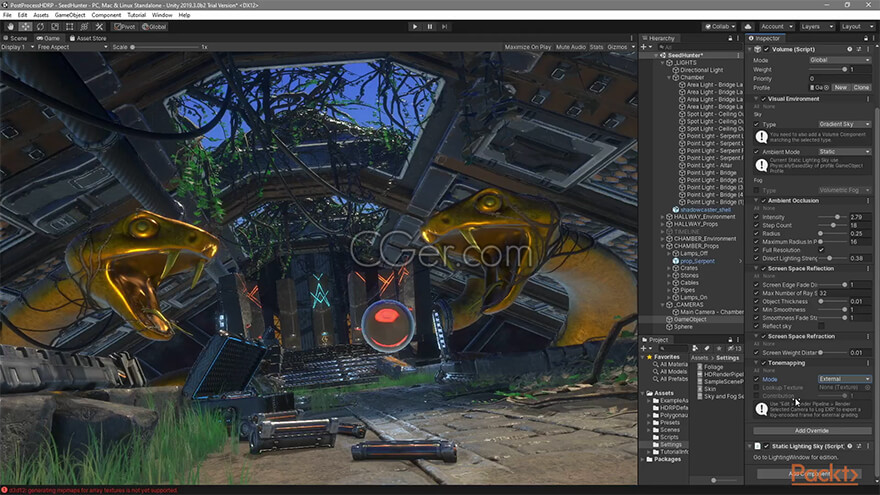Image resolution: width=880 pixels, height=495 pixels.
Task: Open the Static Lighting Sky help icon
Action: [850, 446]
